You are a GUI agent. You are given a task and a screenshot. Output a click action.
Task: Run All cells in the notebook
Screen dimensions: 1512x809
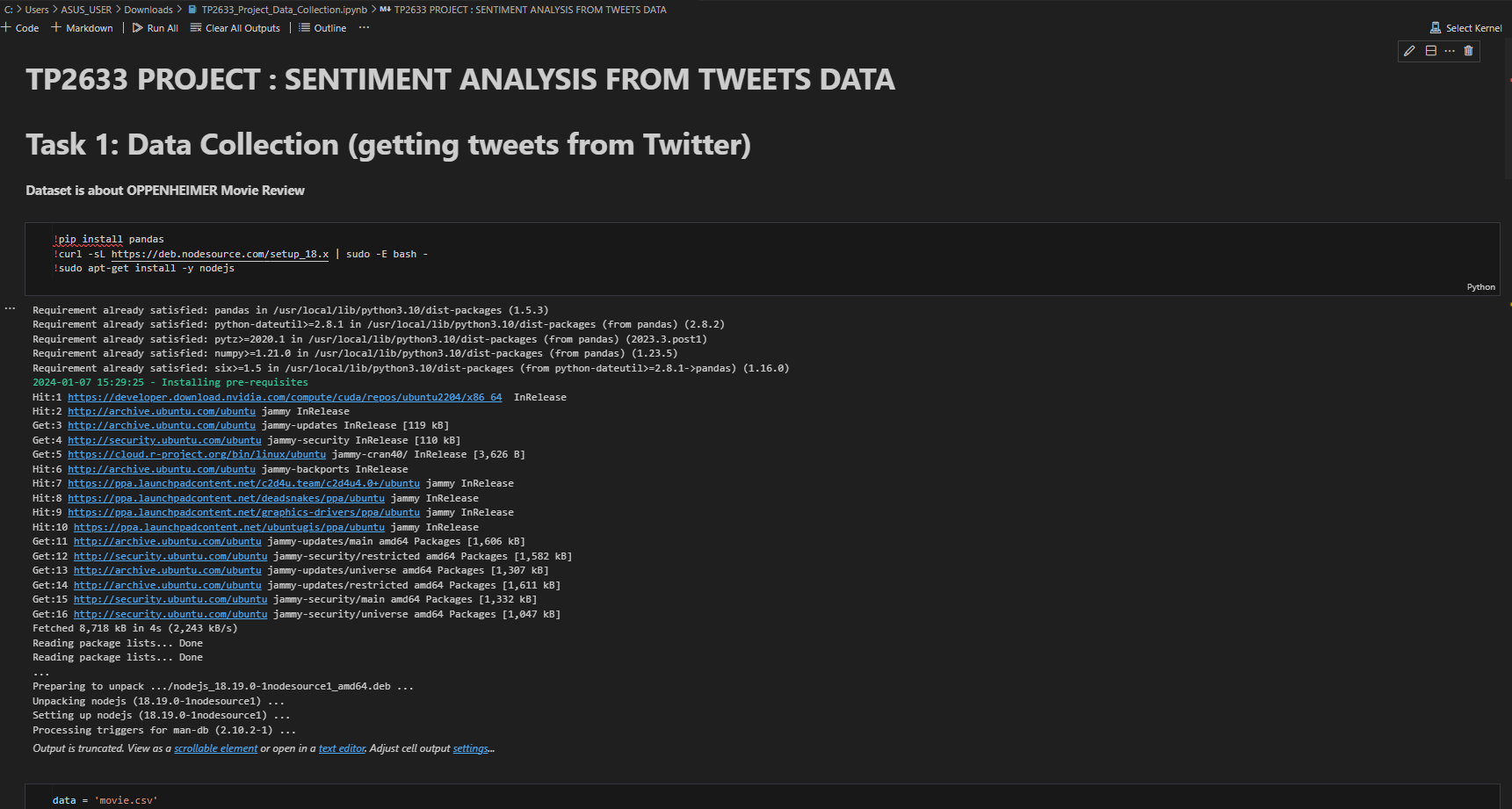pyautogui.click(x=155, y=27)
